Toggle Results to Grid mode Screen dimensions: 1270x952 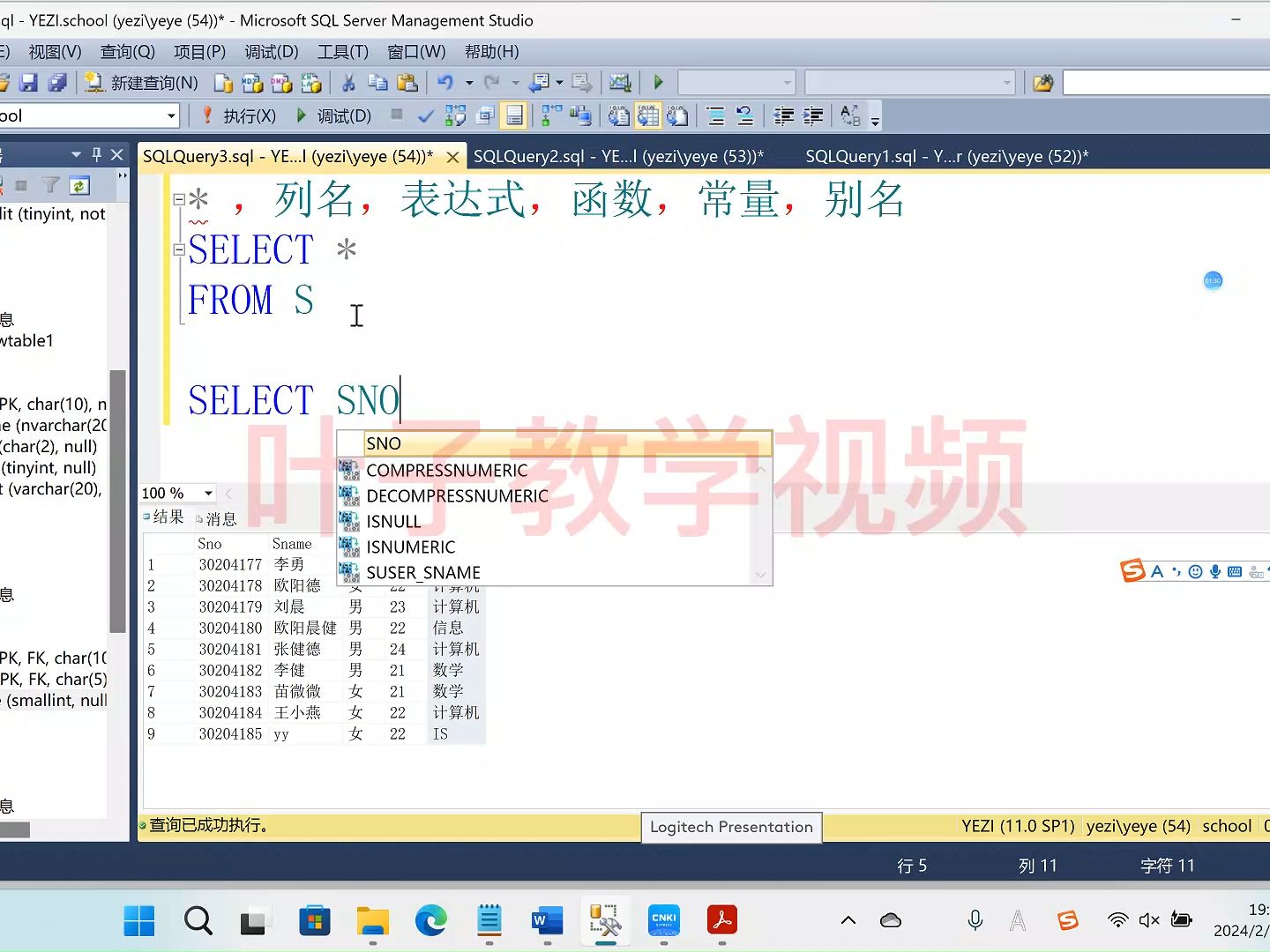648,115
